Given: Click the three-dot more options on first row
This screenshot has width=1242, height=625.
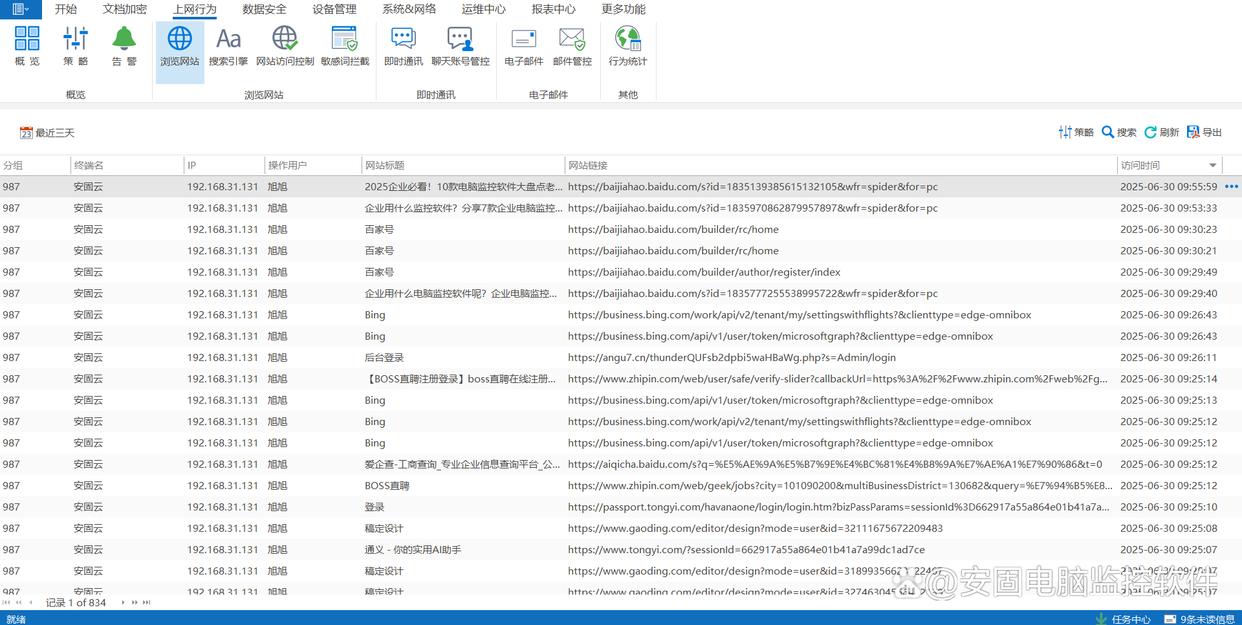Looking at the screenshot, I should click(x=1231, y=187).
